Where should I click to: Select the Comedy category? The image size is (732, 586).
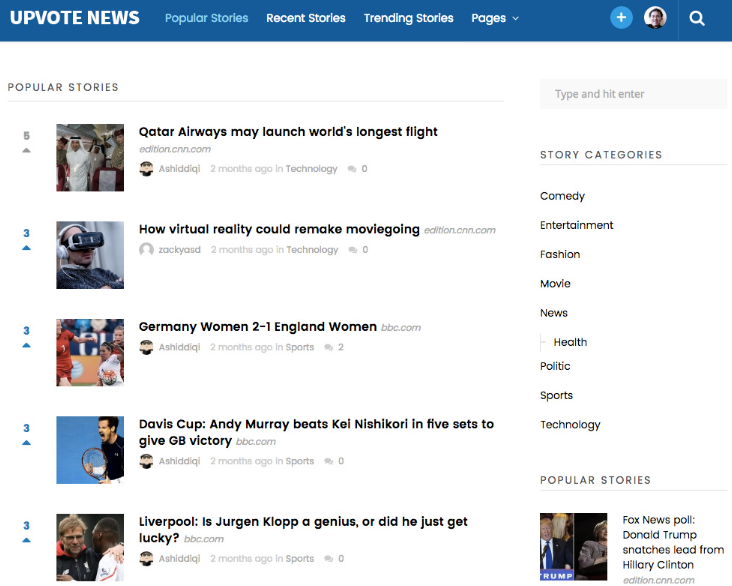click(x=562, y=196)
